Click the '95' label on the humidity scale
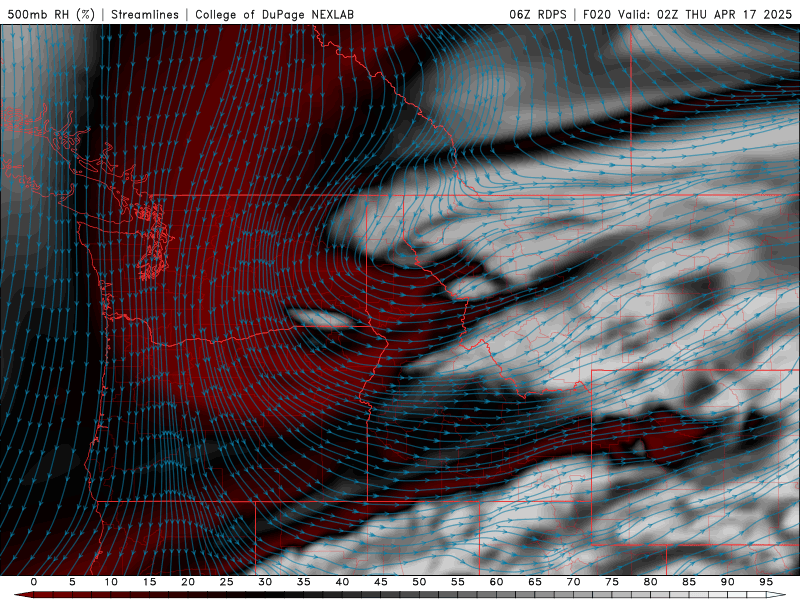The width and height of the screenshot is (800, 600). 766,582
